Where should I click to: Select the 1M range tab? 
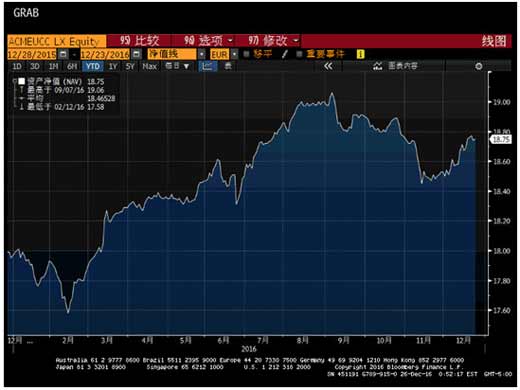coord(53,66)
